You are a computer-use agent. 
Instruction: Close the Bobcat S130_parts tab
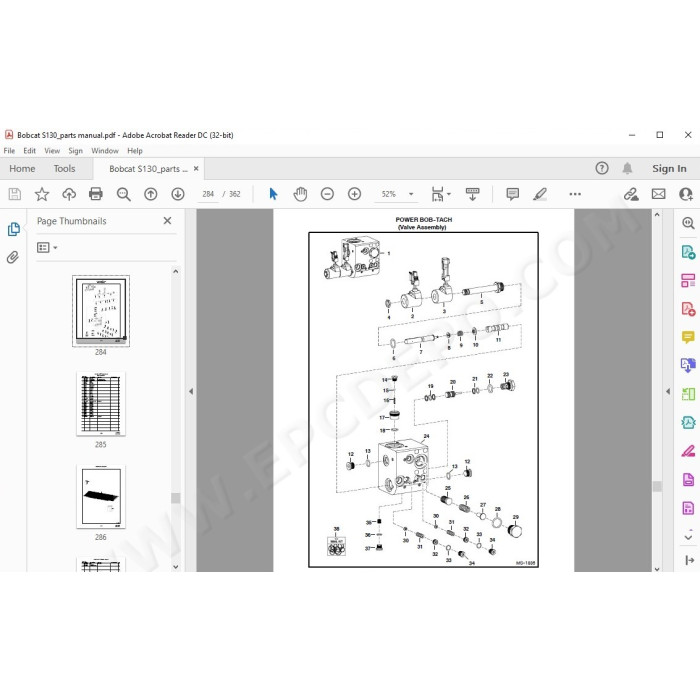[196, 169]
